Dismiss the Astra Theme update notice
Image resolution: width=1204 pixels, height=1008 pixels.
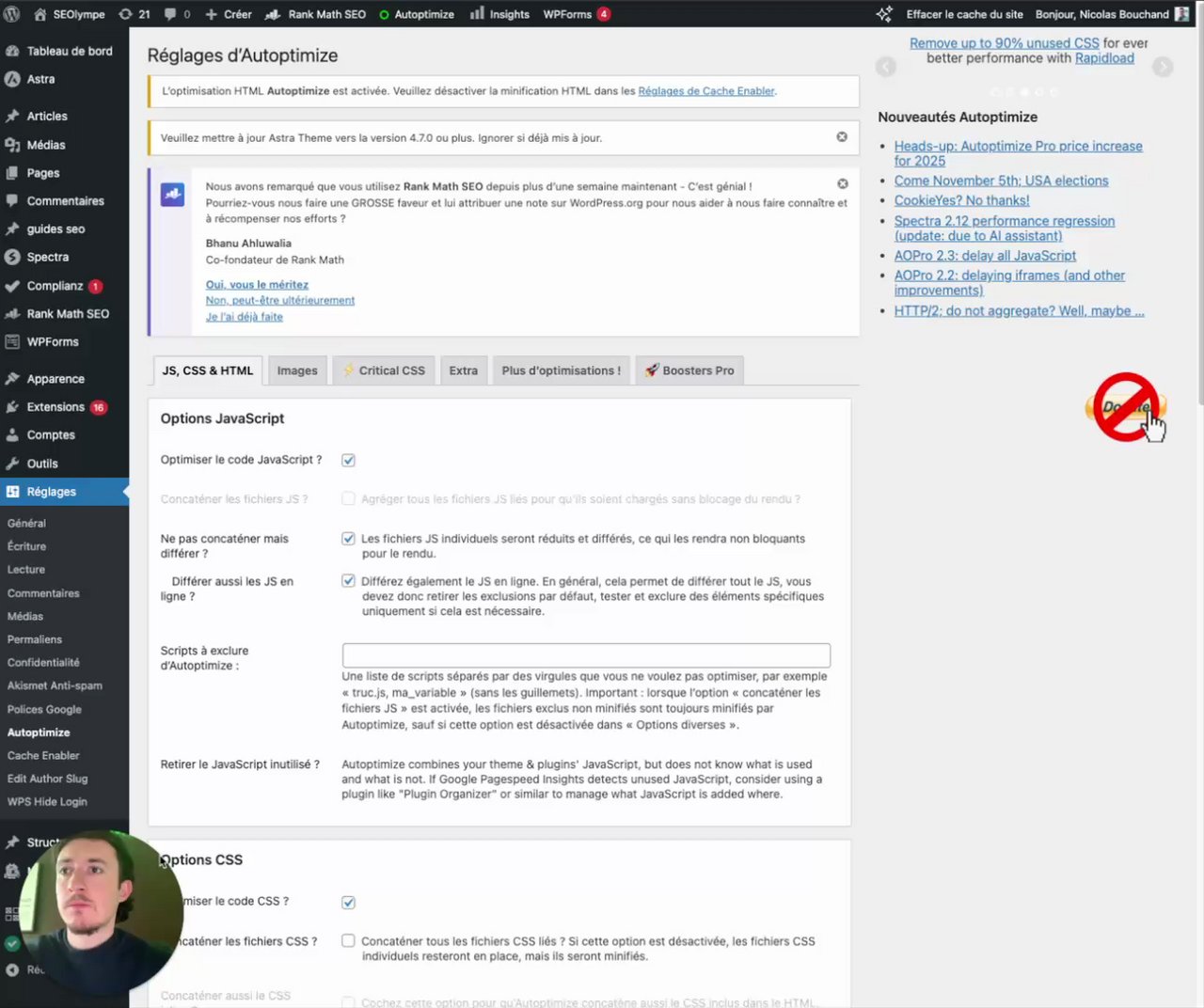pyautogui.click(x=842, y=137)
